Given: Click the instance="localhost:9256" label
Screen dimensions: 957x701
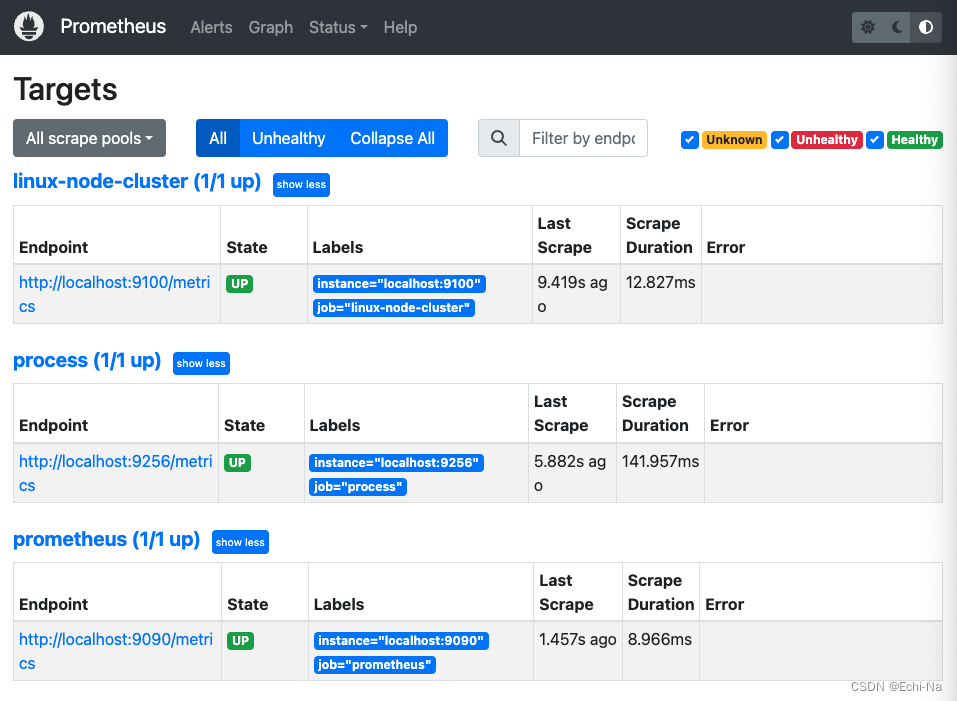Looking at the screenshot, I should pos(397,462).
